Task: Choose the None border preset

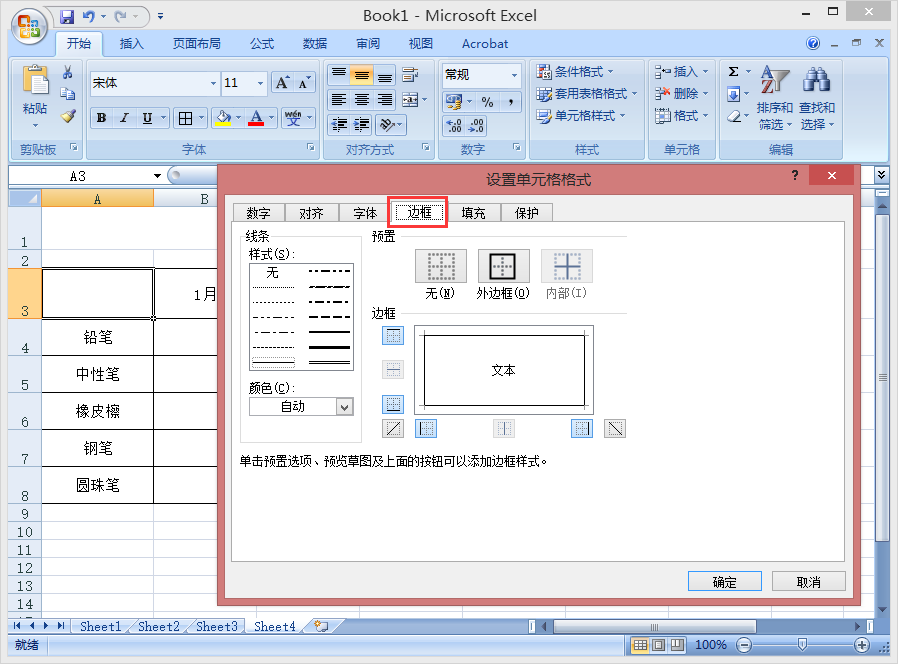Action: click(x=440, y=266)
